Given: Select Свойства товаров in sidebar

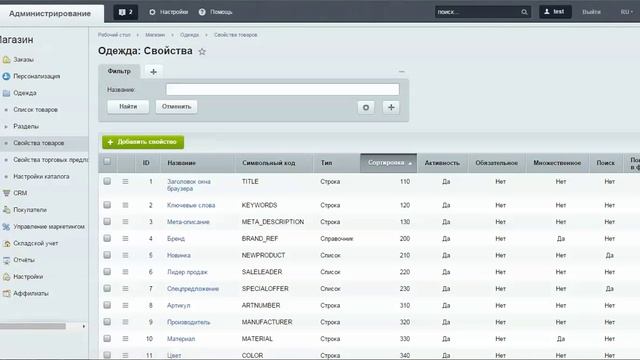Looking at the screenshot, I should [39, 143].
